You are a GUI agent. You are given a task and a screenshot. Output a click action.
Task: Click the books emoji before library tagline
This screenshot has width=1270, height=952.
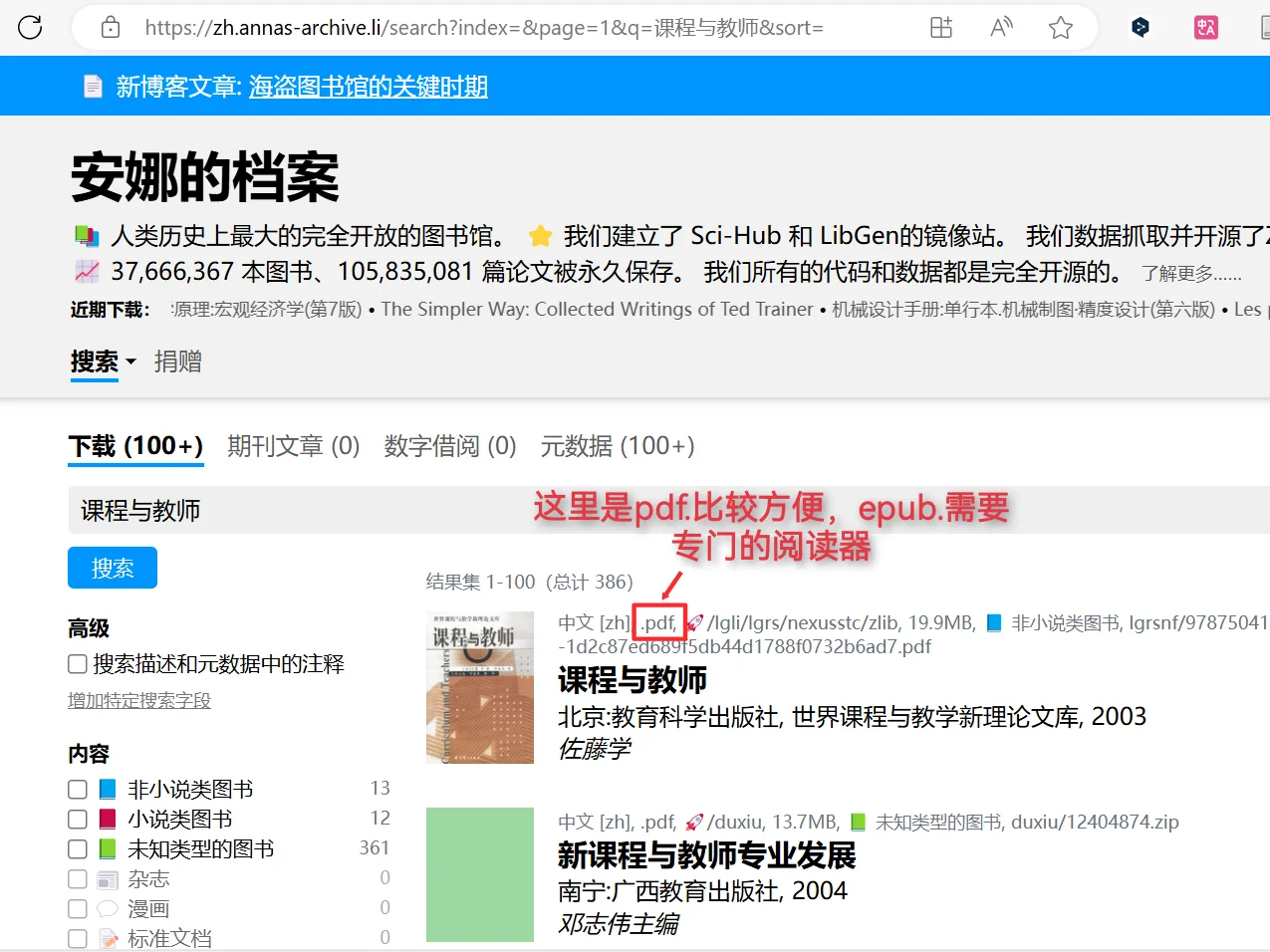click(x=87, y=236)
